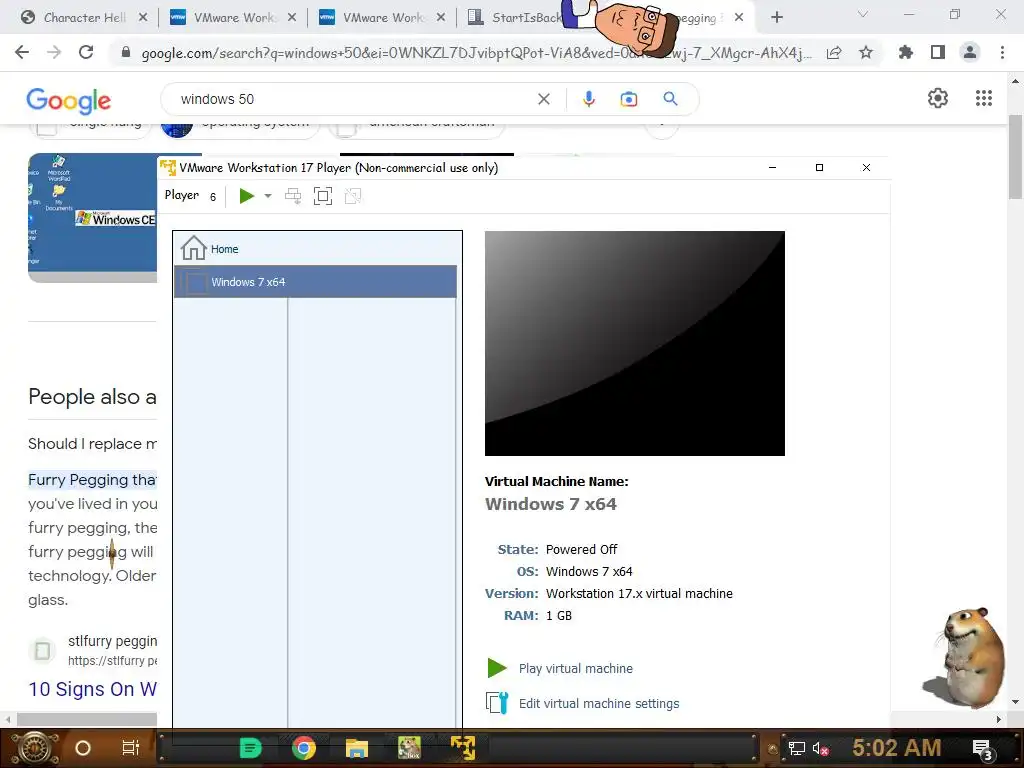Click the Chrome address bar URL
Screen dimensions: 1024x768
[475, 53]
